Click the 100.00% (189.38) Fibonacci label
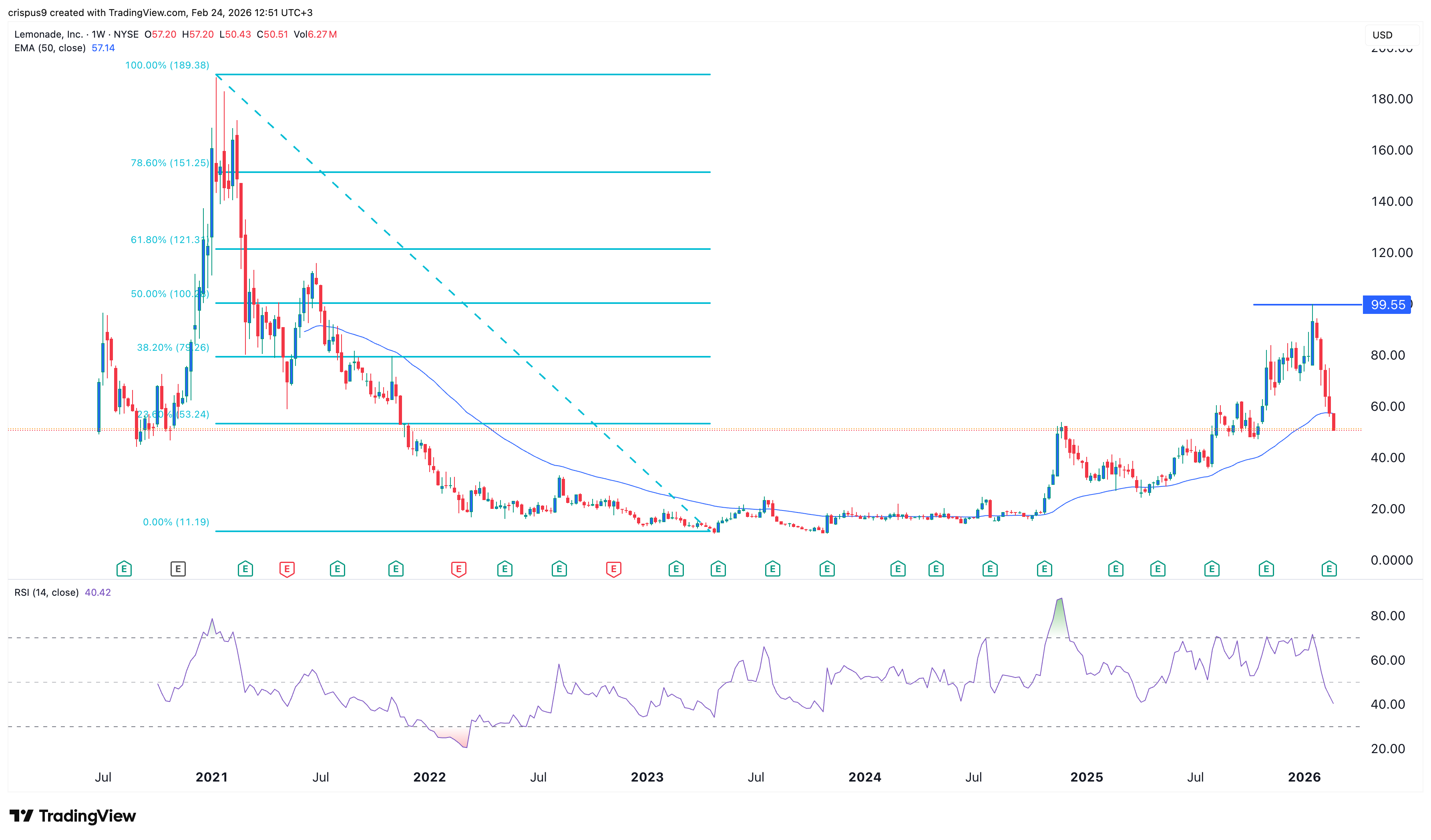Image resolution: width=1431 pixels, height=840 pixels. 167,65
